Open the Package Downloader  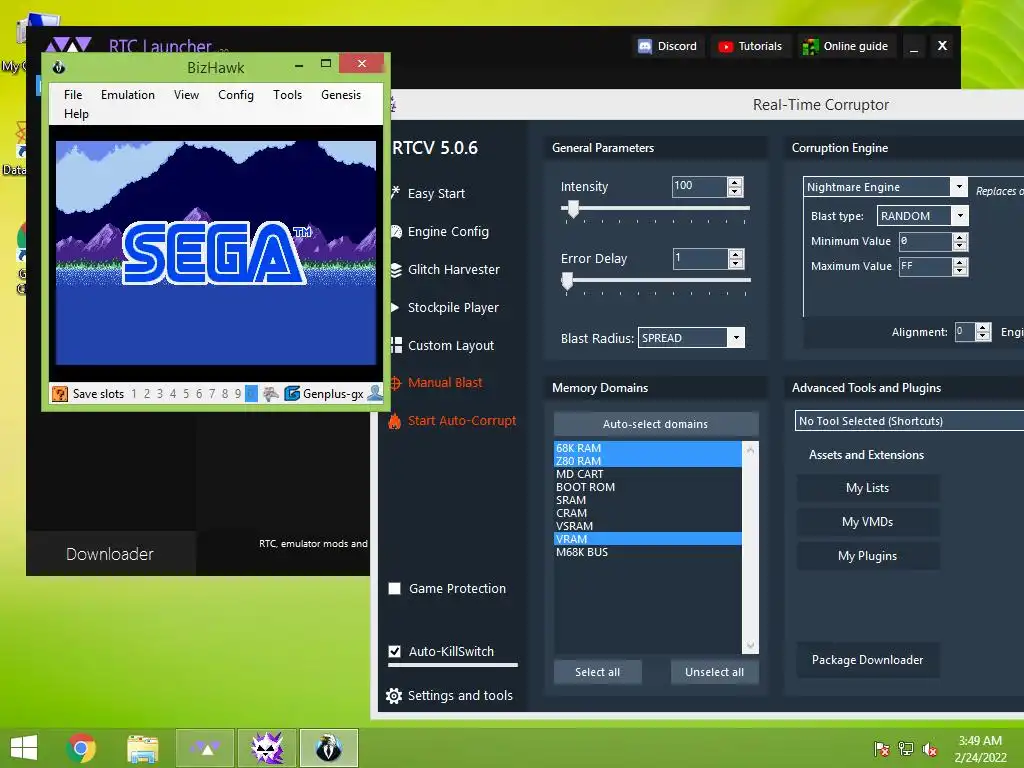click(867, 660)
